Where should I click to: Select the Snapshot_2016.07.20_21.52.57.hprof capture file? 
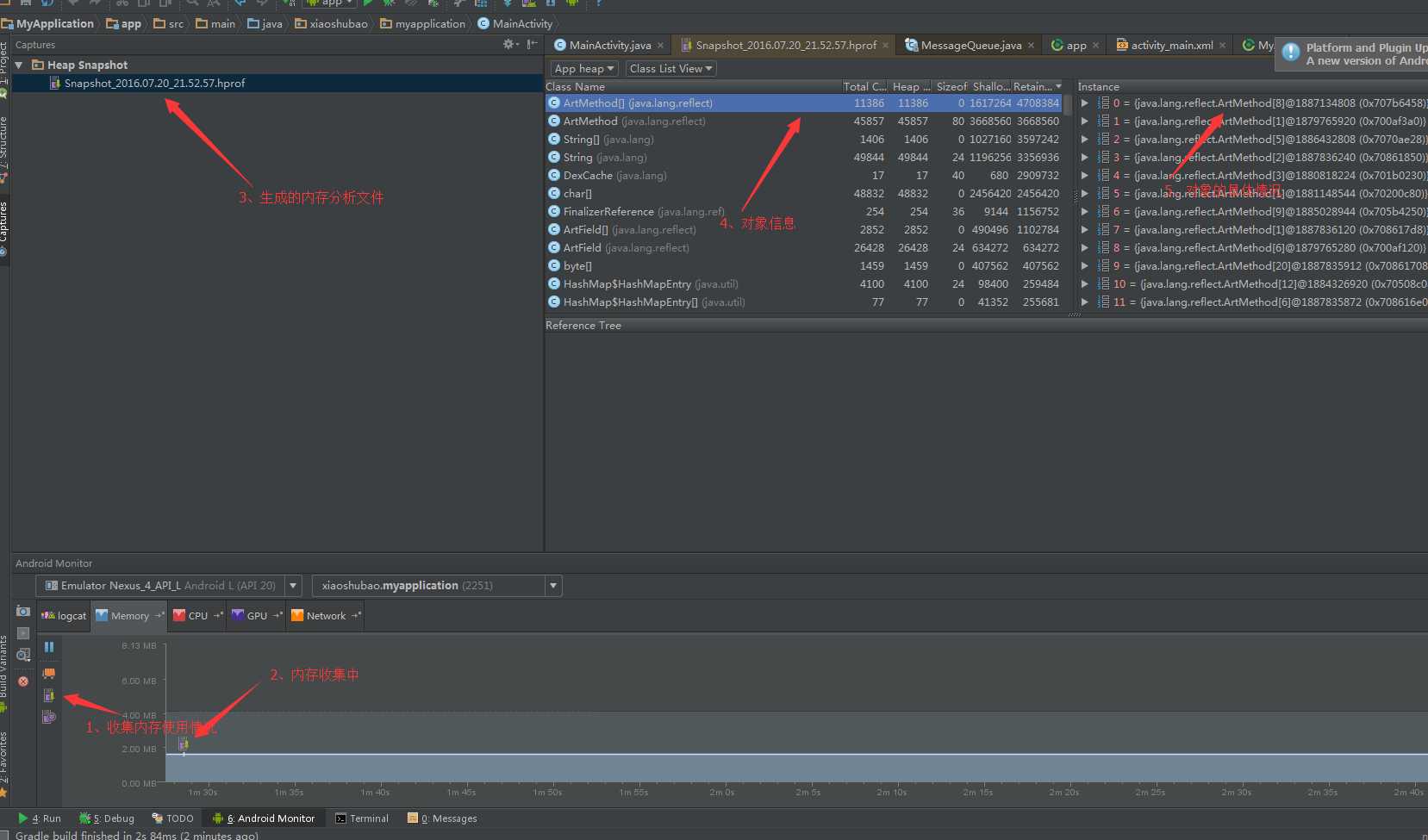pos(154,83)
